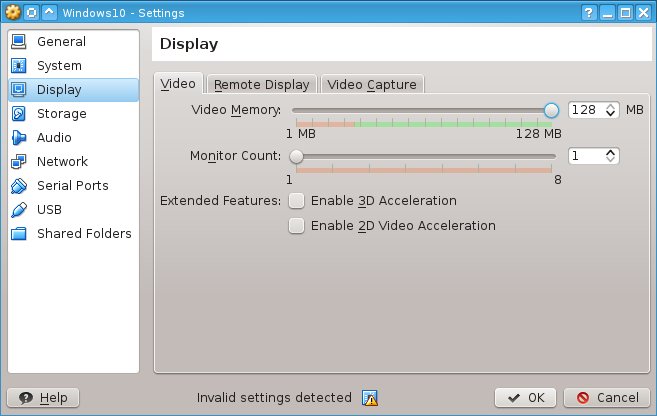Viewport: 657px width, 416px height.
Task: Enable 3D Acceleration checkbox
Action: tap(296, 201)
